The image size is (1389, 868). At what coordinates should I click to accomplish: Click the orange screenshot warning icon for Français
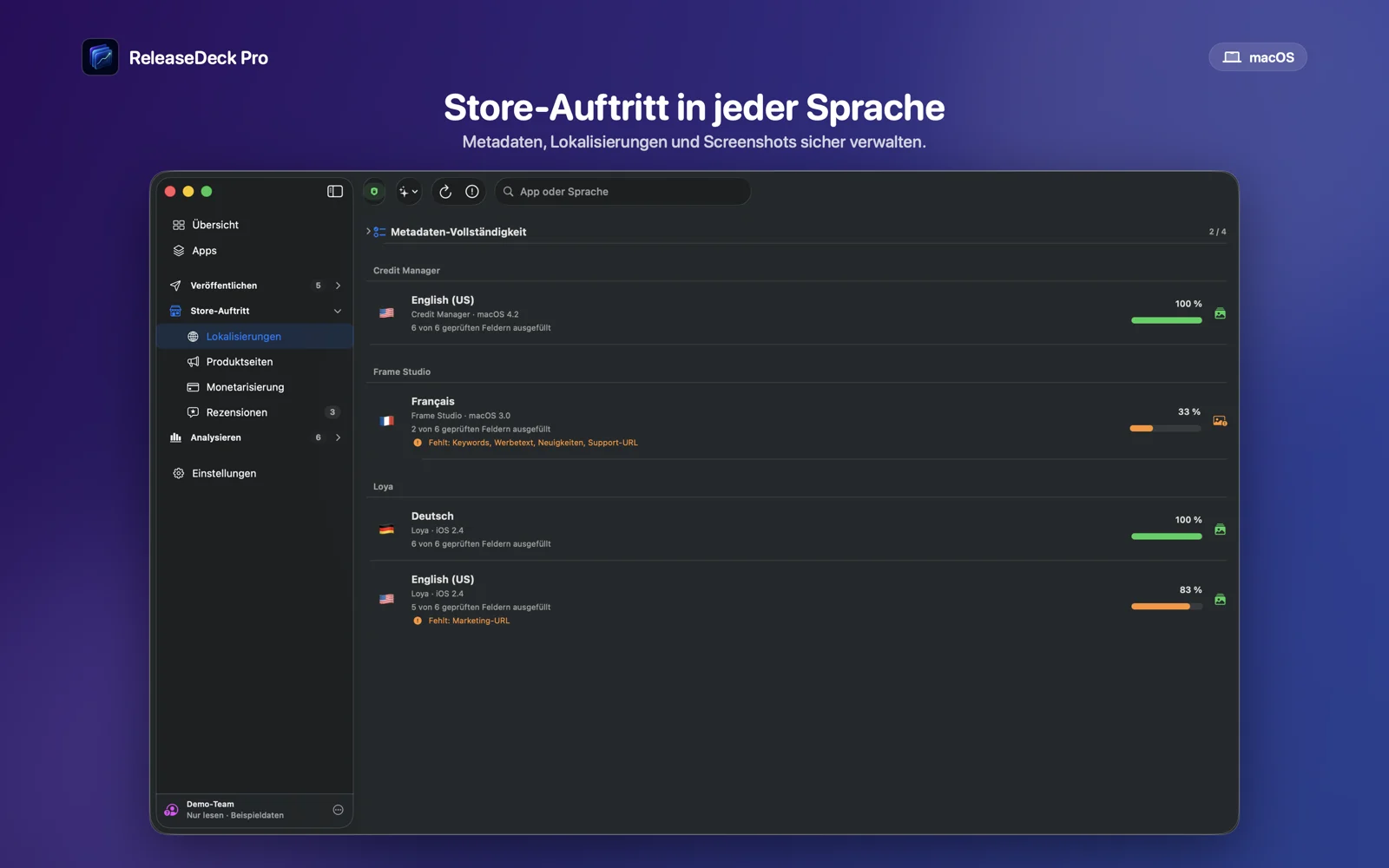tap(1220, 421)
